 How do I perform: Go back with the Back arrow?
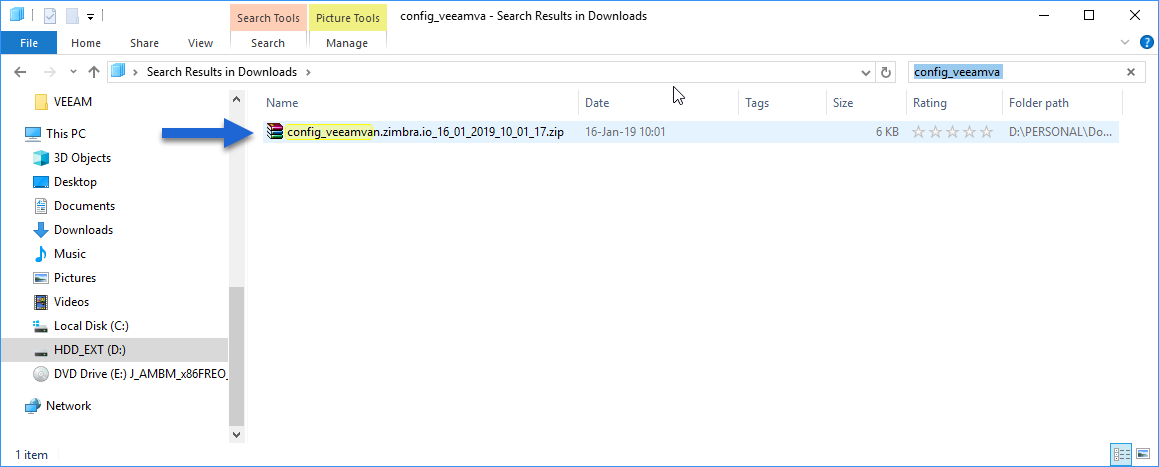pos(21,72)
